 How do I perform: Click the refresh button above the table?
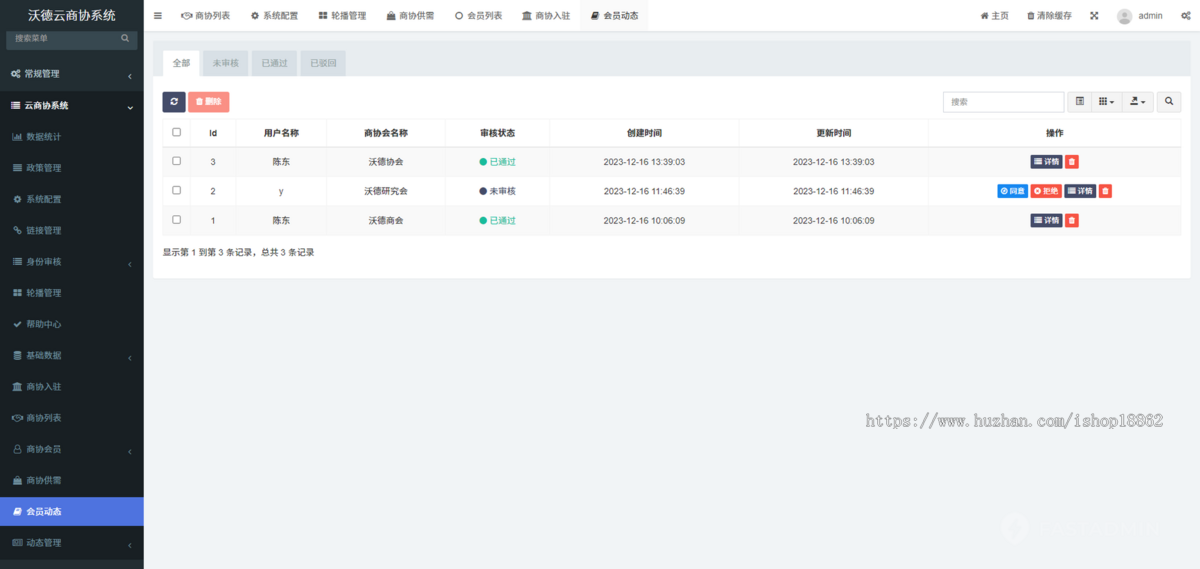click(174, 102)
